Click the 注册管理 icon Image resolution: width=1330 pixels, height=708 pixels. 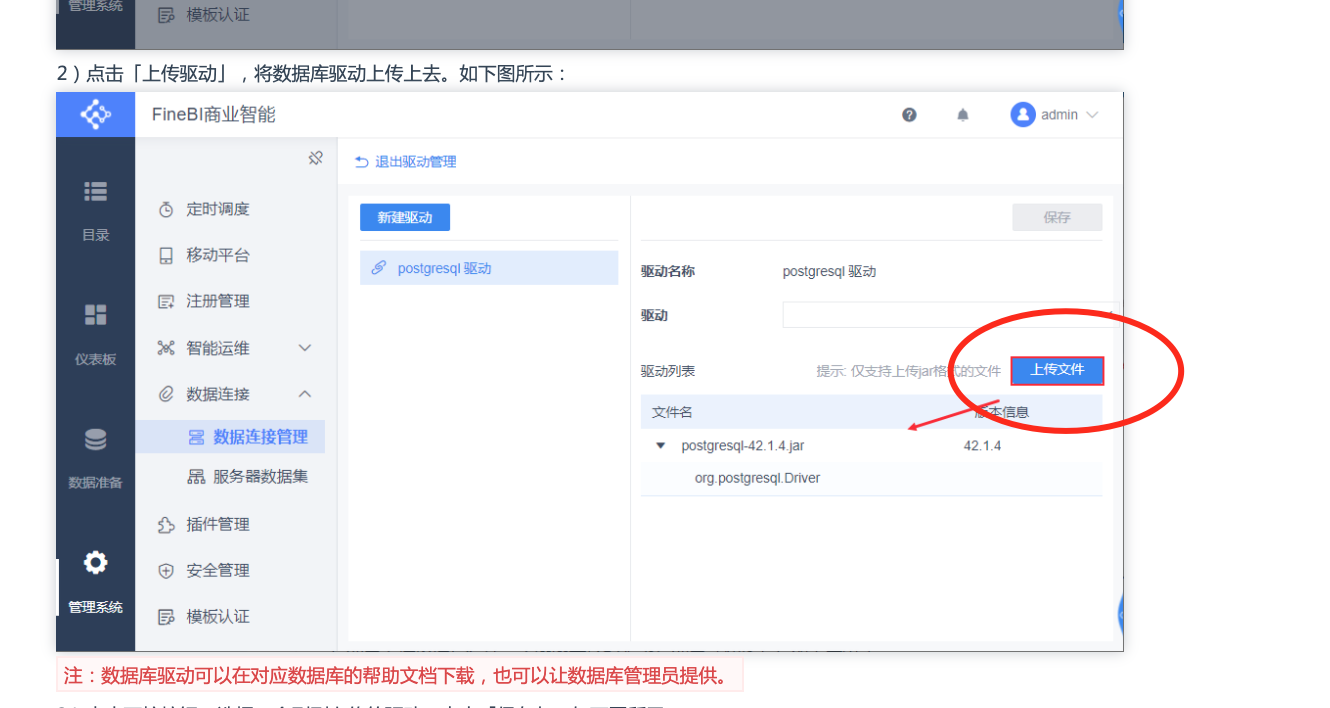tap(166, 302)
